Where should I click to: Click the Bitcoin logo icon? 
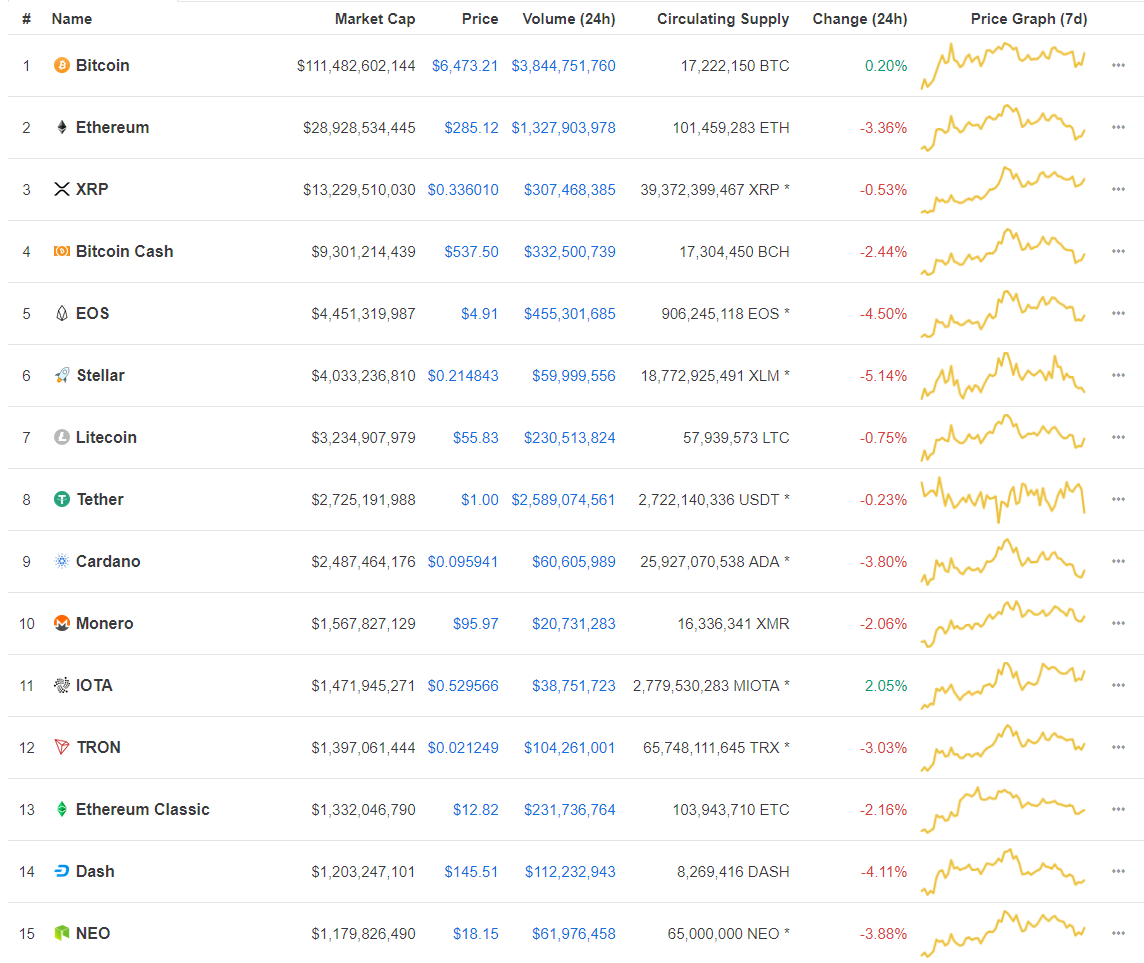click(62, 66)
